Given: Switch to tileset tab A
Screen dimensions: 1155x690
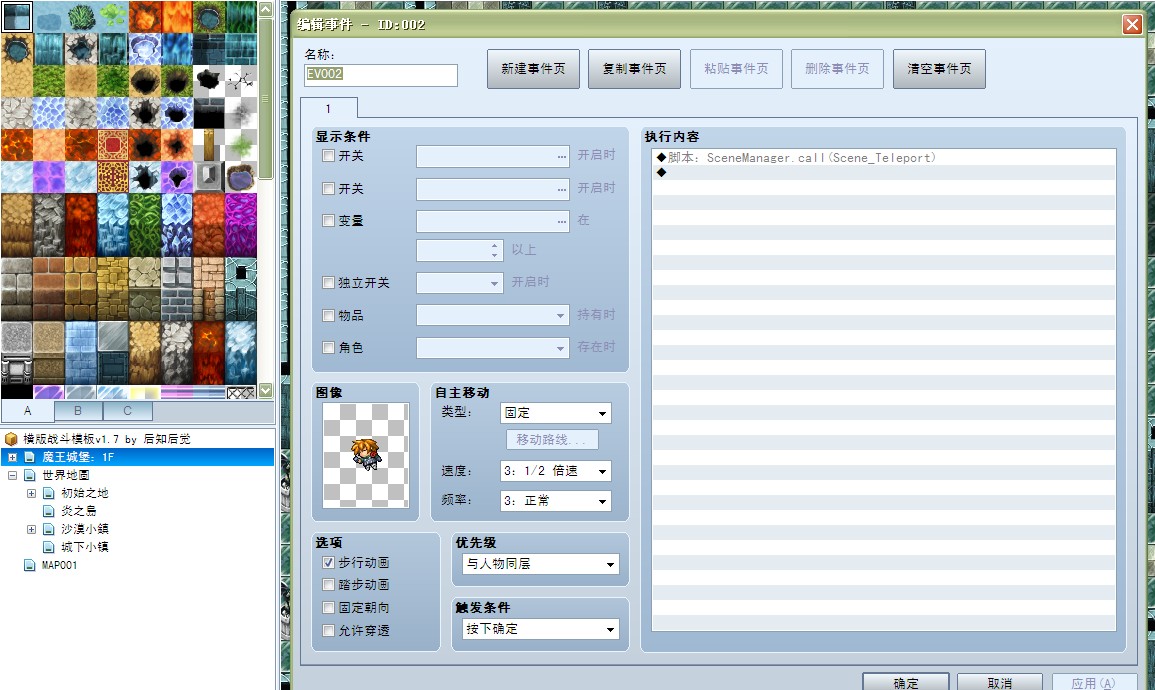Looking at the screenshot, I should click(28, 411).
